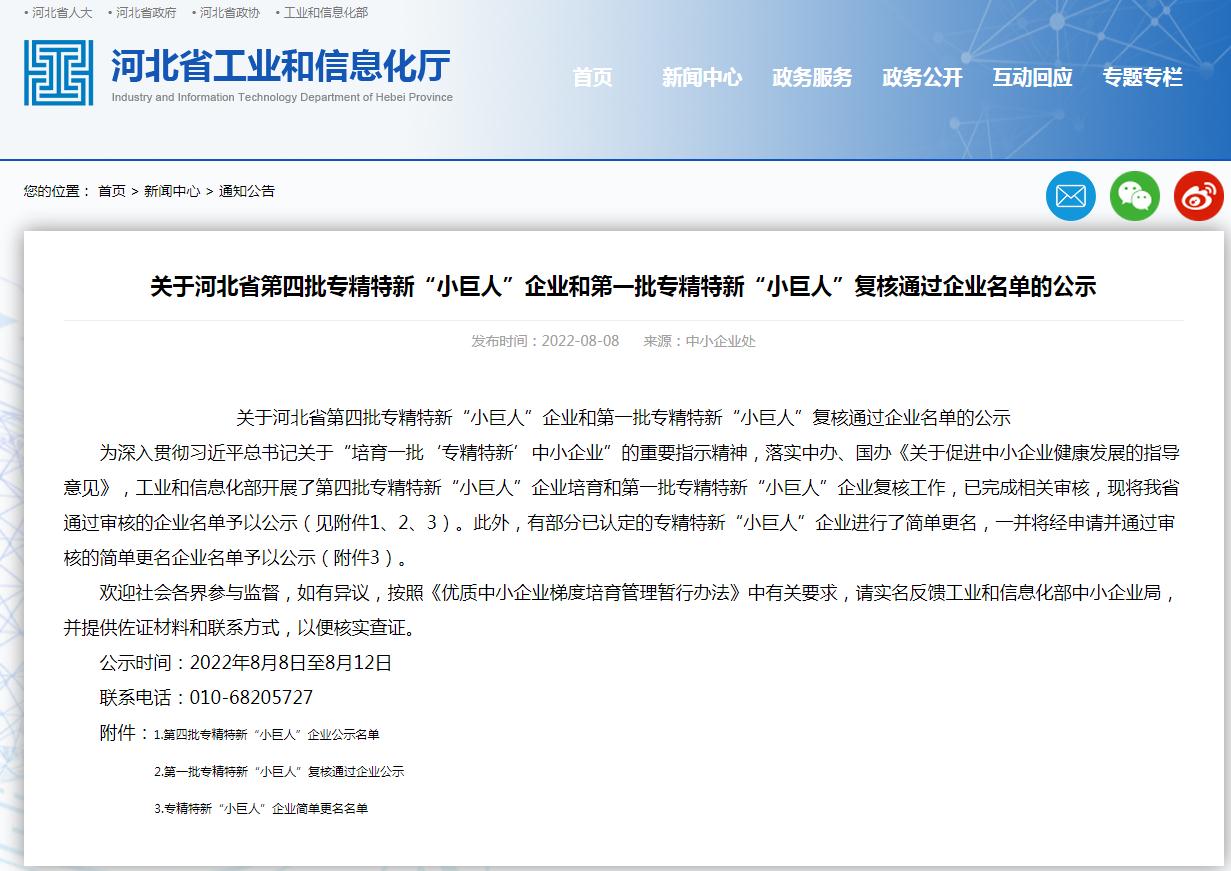The height and width of the screenshot is (871, 1231).
Task: Select 新闻中心 in the navigation bar
Action: pyautogui.click(x=702, y=78)
